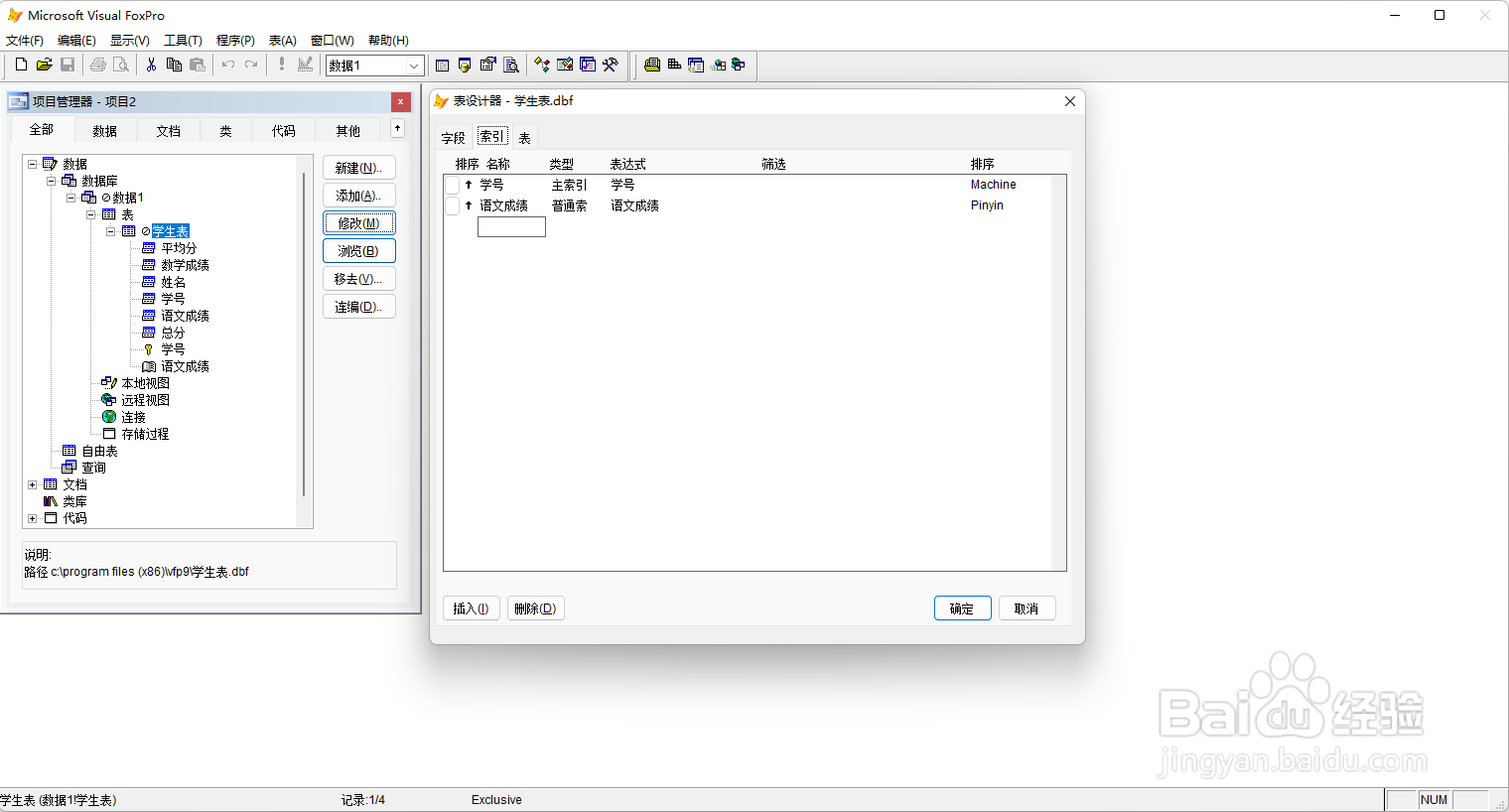Click the Open file toolbar icon

(44, 65)
